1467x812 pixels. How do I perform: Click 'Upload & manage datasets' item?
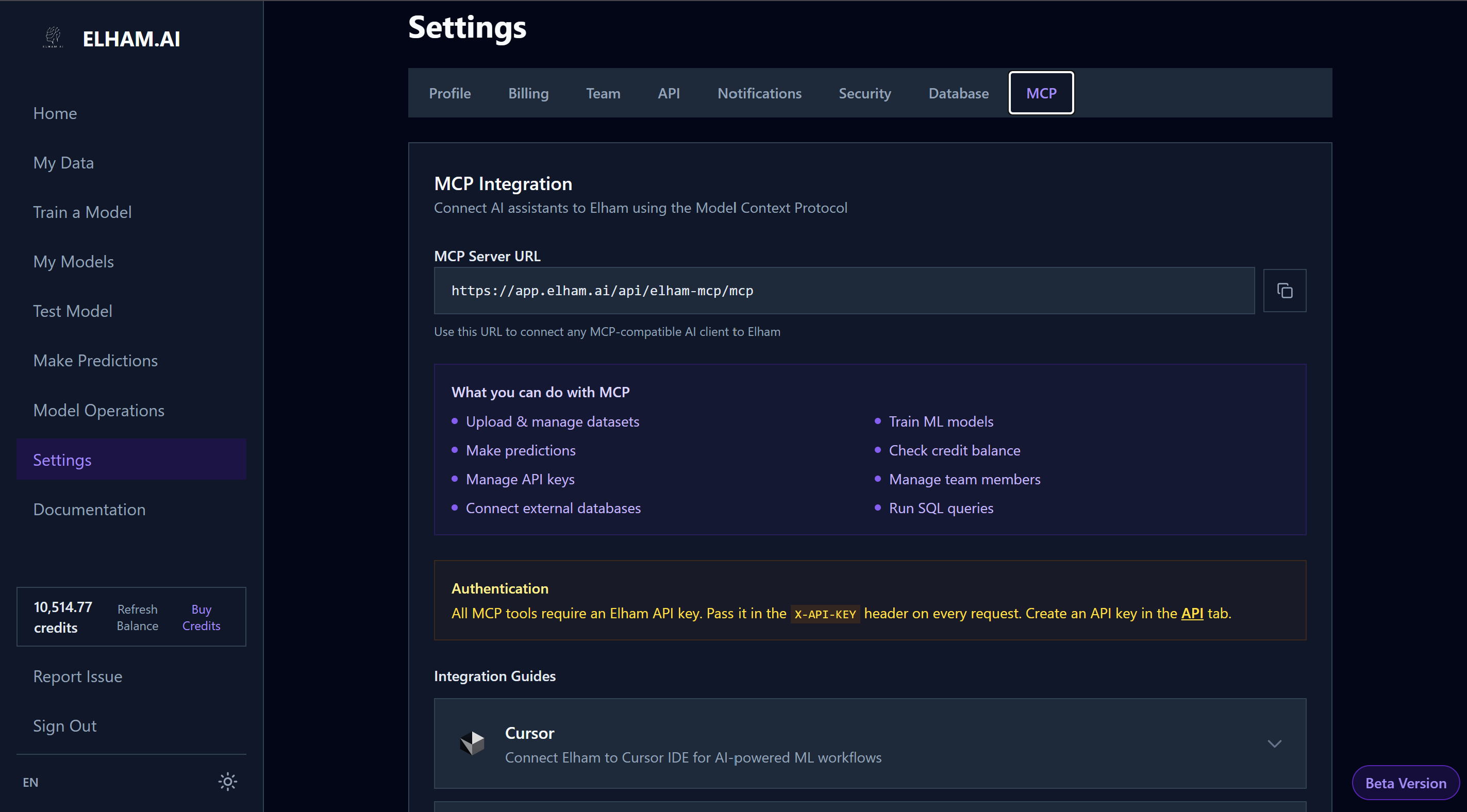[553, 422]
